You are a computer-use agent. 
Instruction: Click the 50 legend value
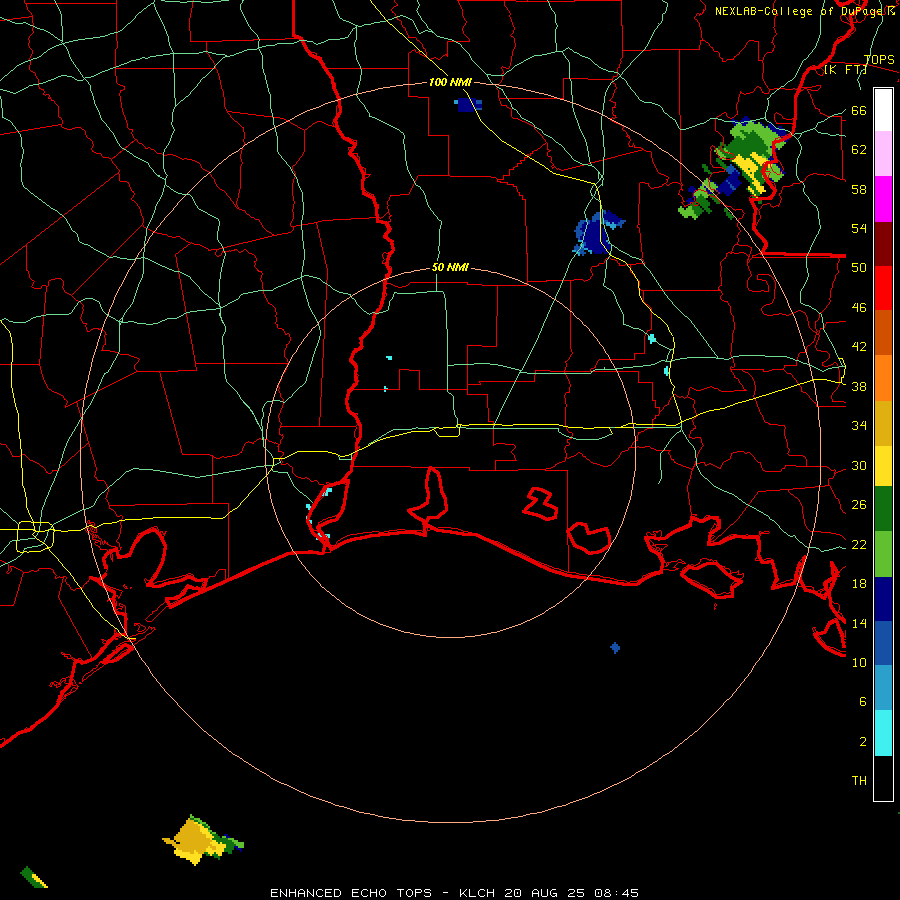point(859,268)
